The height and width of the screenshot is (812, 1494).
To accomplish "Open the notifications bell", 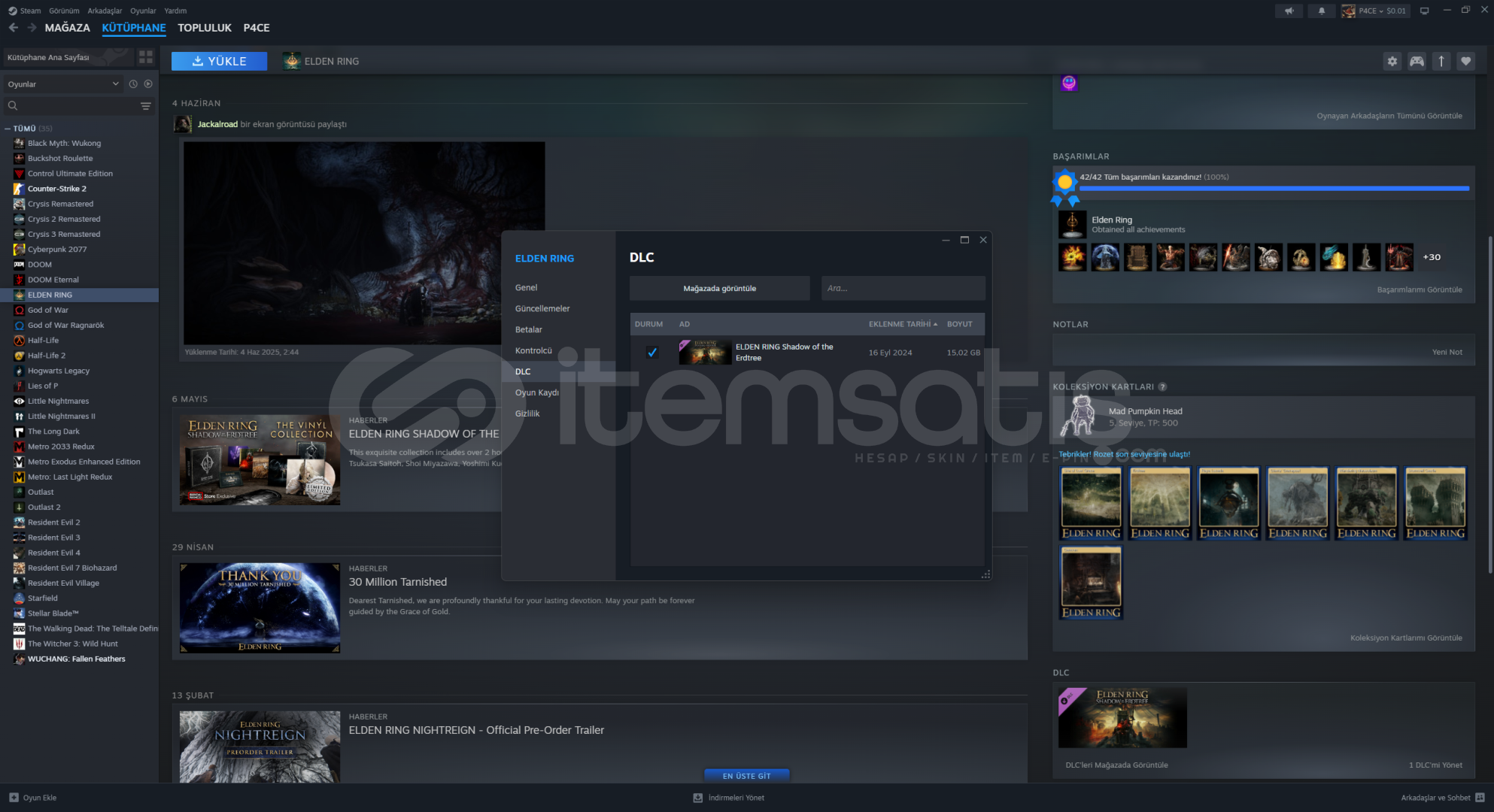I will [1321, 11].
